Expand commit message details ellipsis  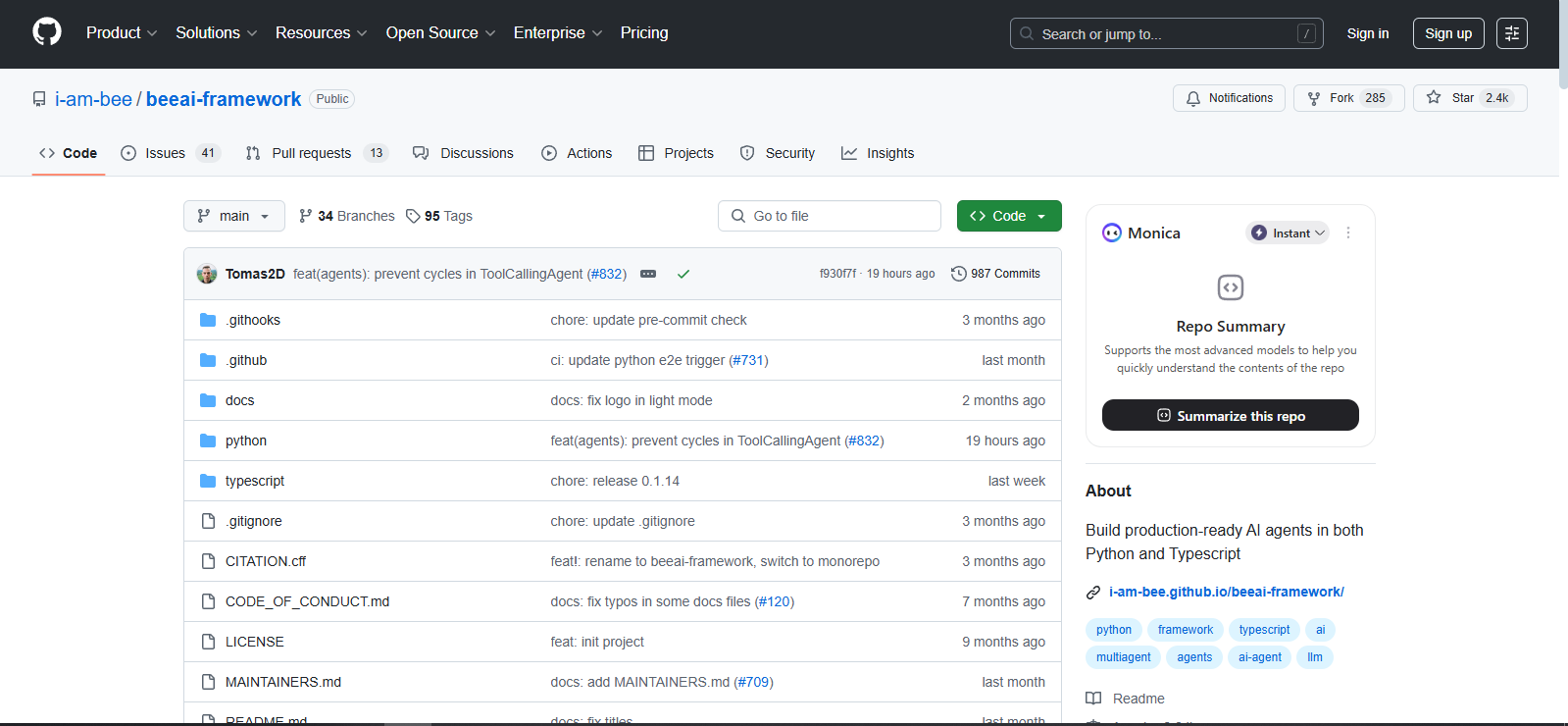(x=648, y=274)
